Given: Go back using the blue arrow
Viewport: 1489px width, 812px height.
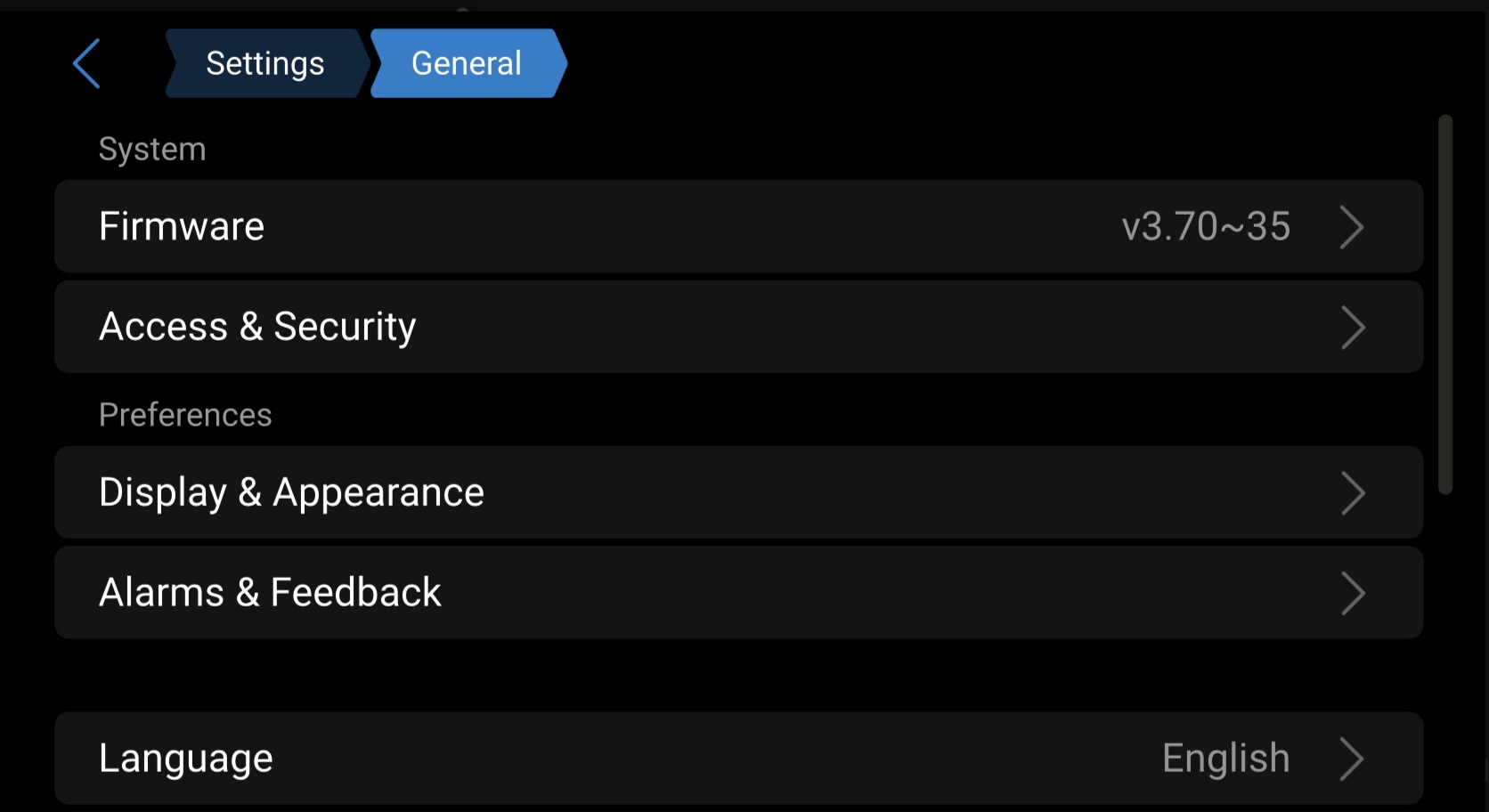Looking at the screenshot, I should pyautogui.click(x=86, y=64).
